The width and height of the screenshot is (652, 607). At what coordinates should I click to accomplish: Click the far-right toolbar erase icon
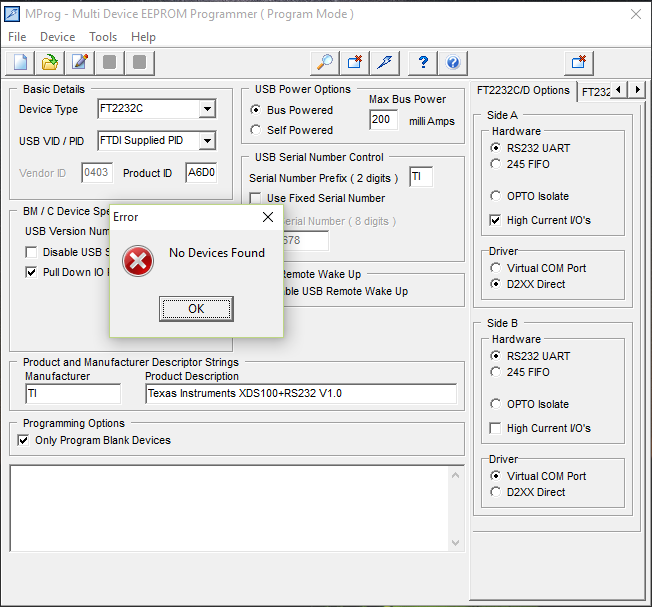tap(579, 63)
